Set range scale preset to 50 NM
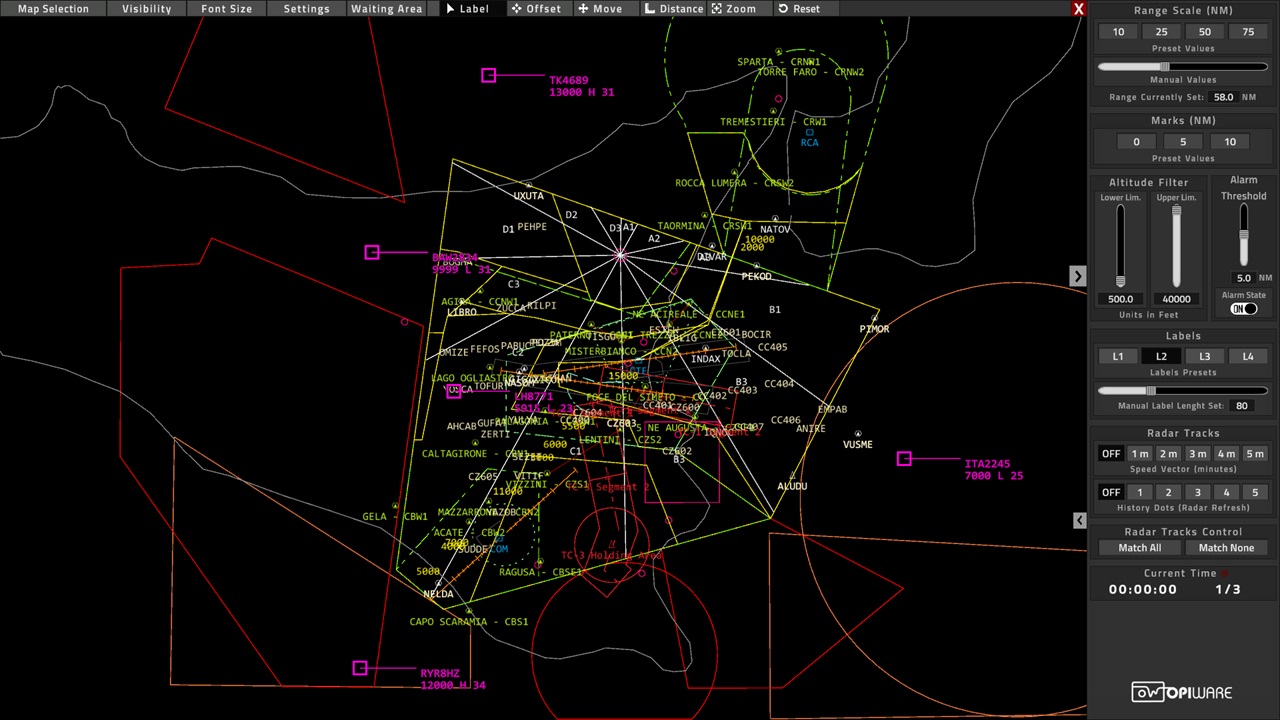The height and width of the screenshot is (720, 1280). (x=1205, y=32)
